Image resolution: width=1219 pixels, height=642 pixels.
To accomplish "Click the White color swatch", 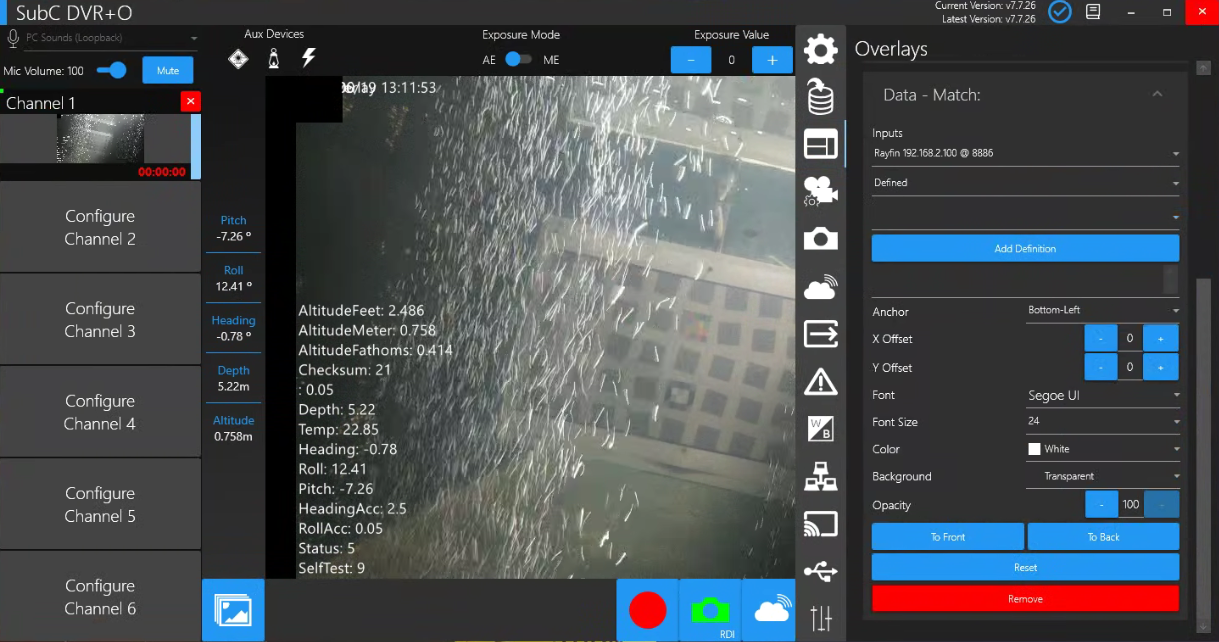I will tap(1034, 450).
